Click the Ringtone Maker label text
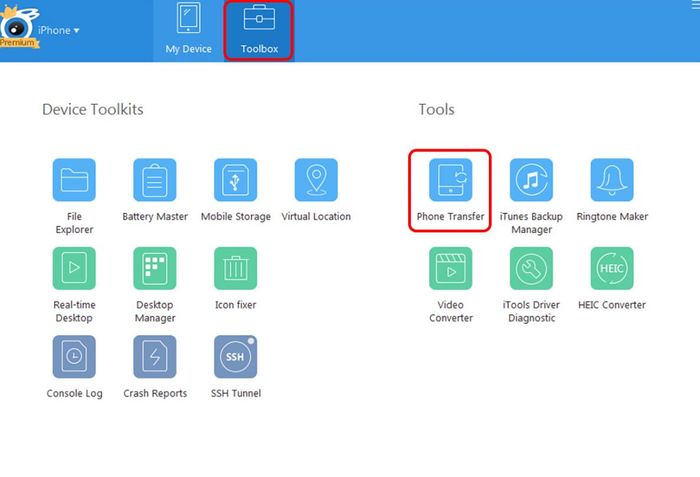The image size is (700, 477). pyautogui.click(x=612, y=216)
